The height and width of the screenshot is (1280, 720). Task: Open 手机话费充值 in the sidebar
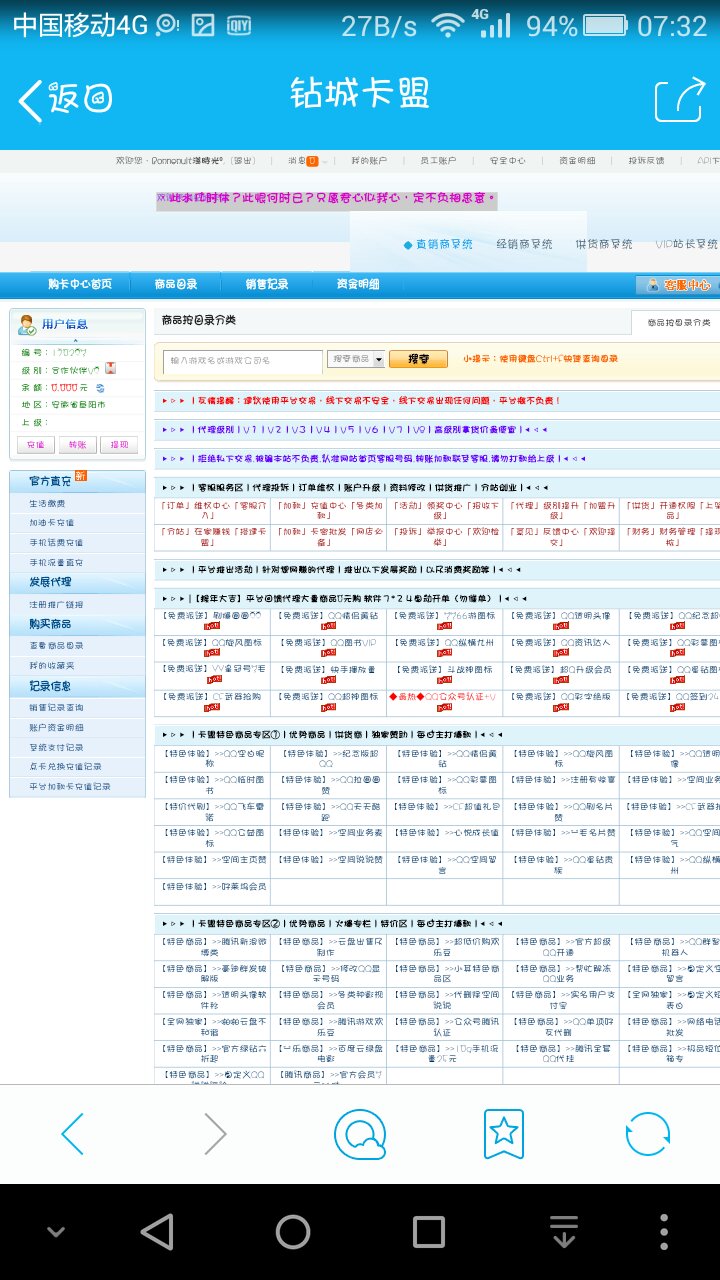56,543
